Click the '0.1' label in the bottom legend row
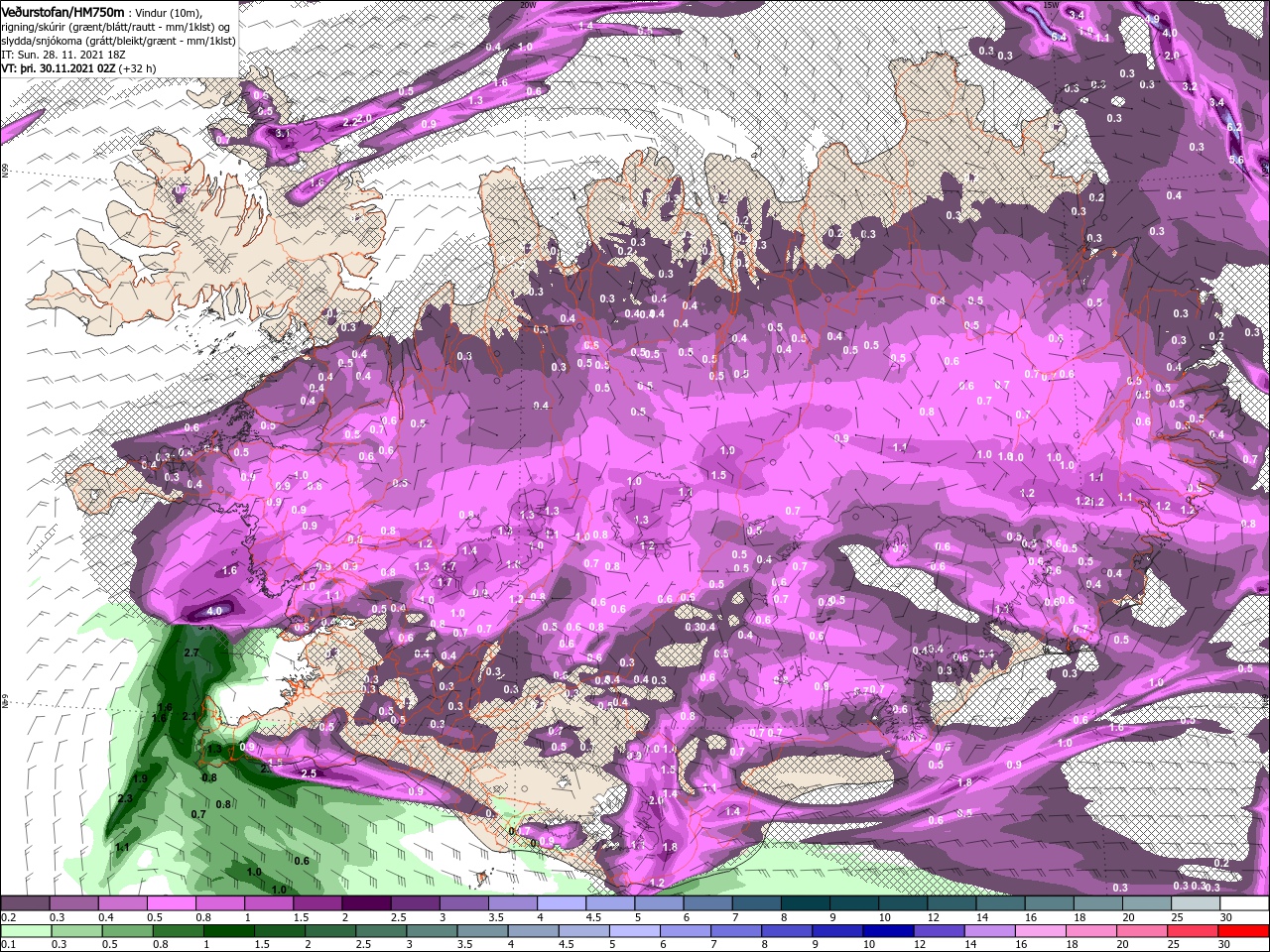1270x952 pixels. tap(9, 945)
